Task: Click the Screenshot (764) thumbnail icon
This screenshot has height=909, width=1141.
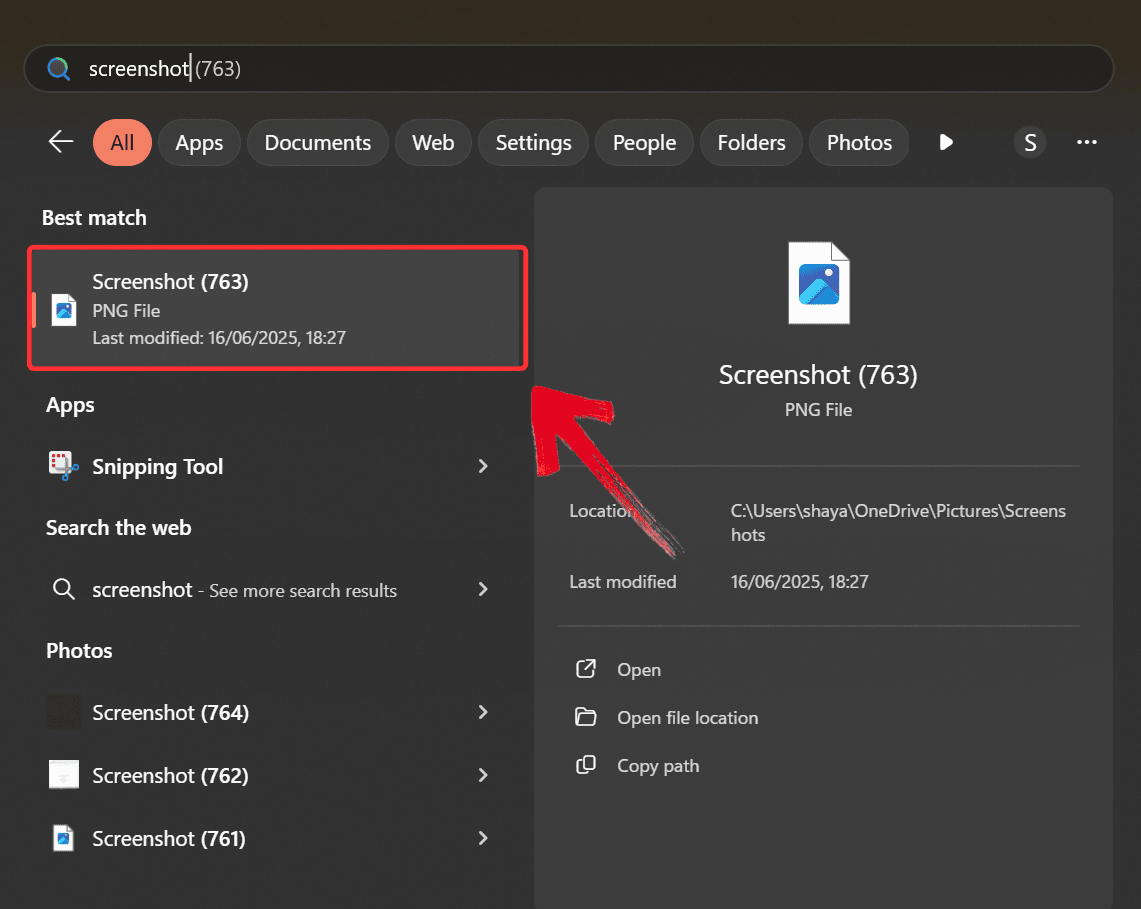Action: [64, 712]
